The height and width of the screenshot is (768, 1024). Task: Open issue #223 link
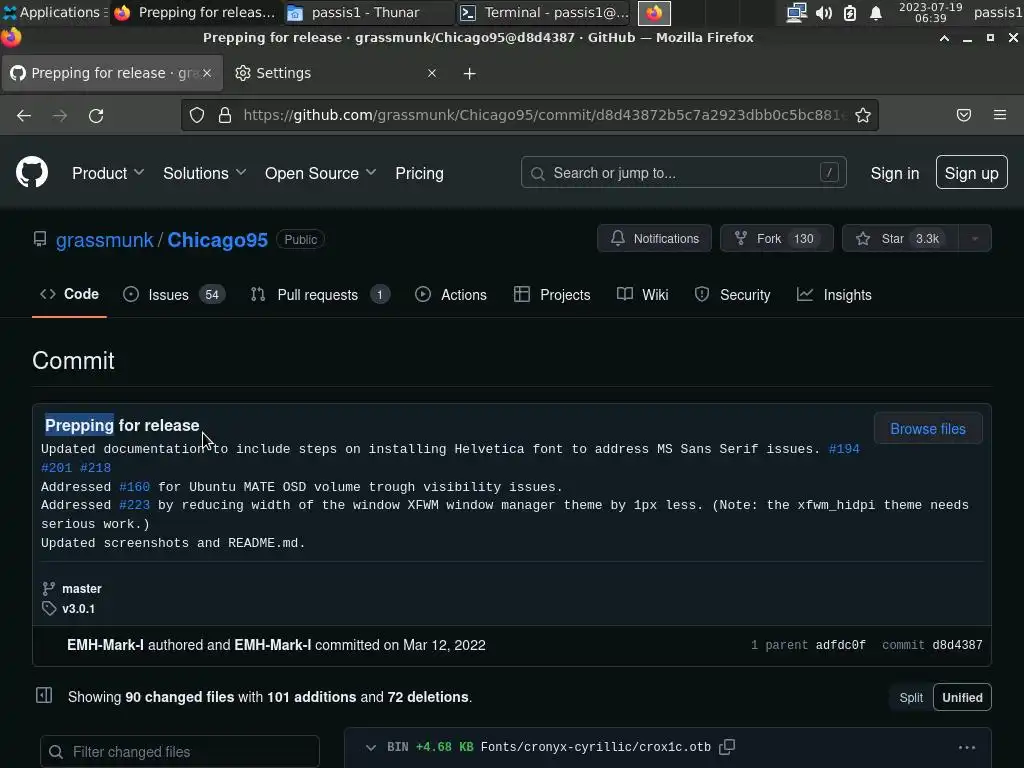point(135,505)
